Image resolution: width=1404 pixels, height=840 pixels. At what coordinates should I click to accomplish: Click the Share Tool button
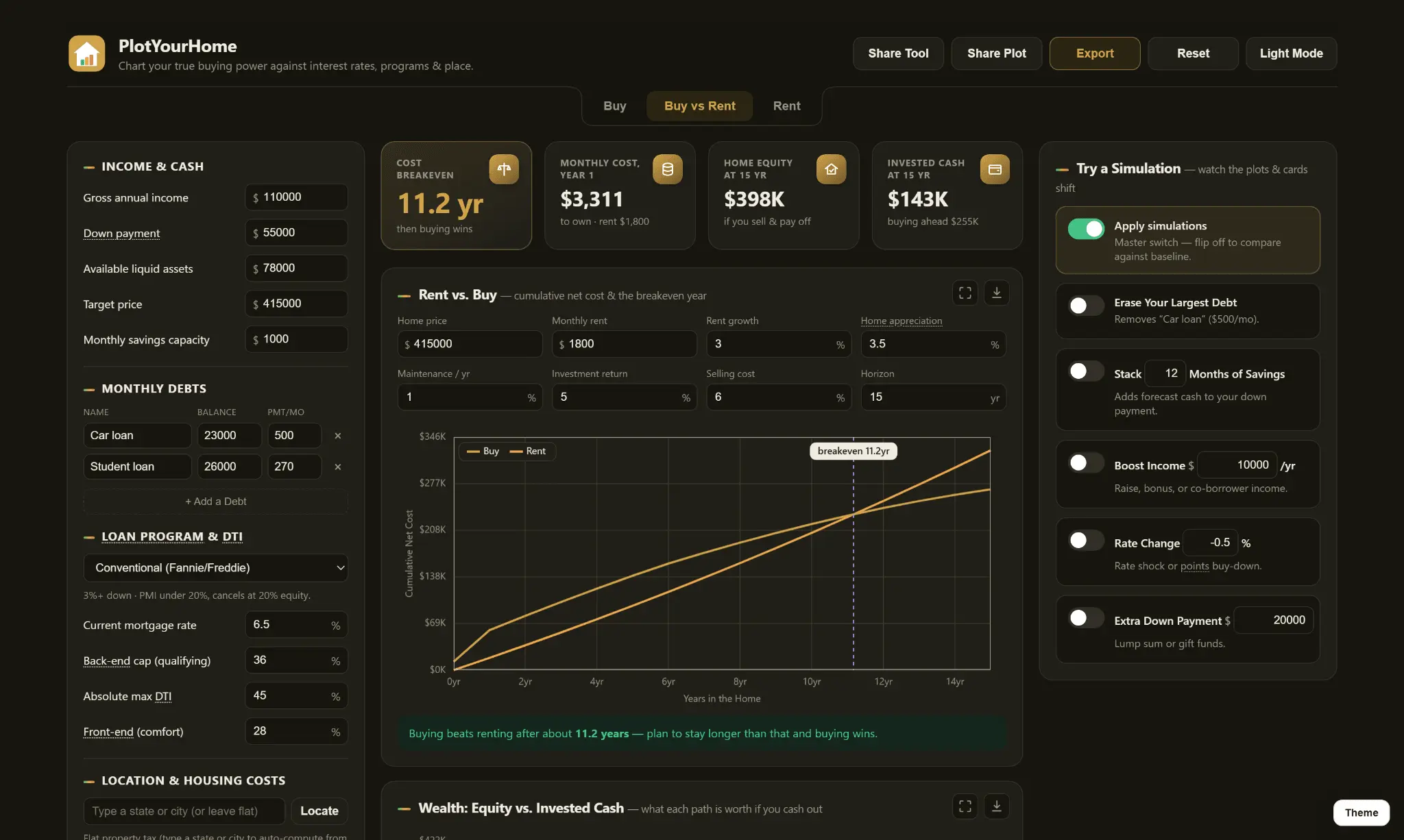[x=898, y=53]
